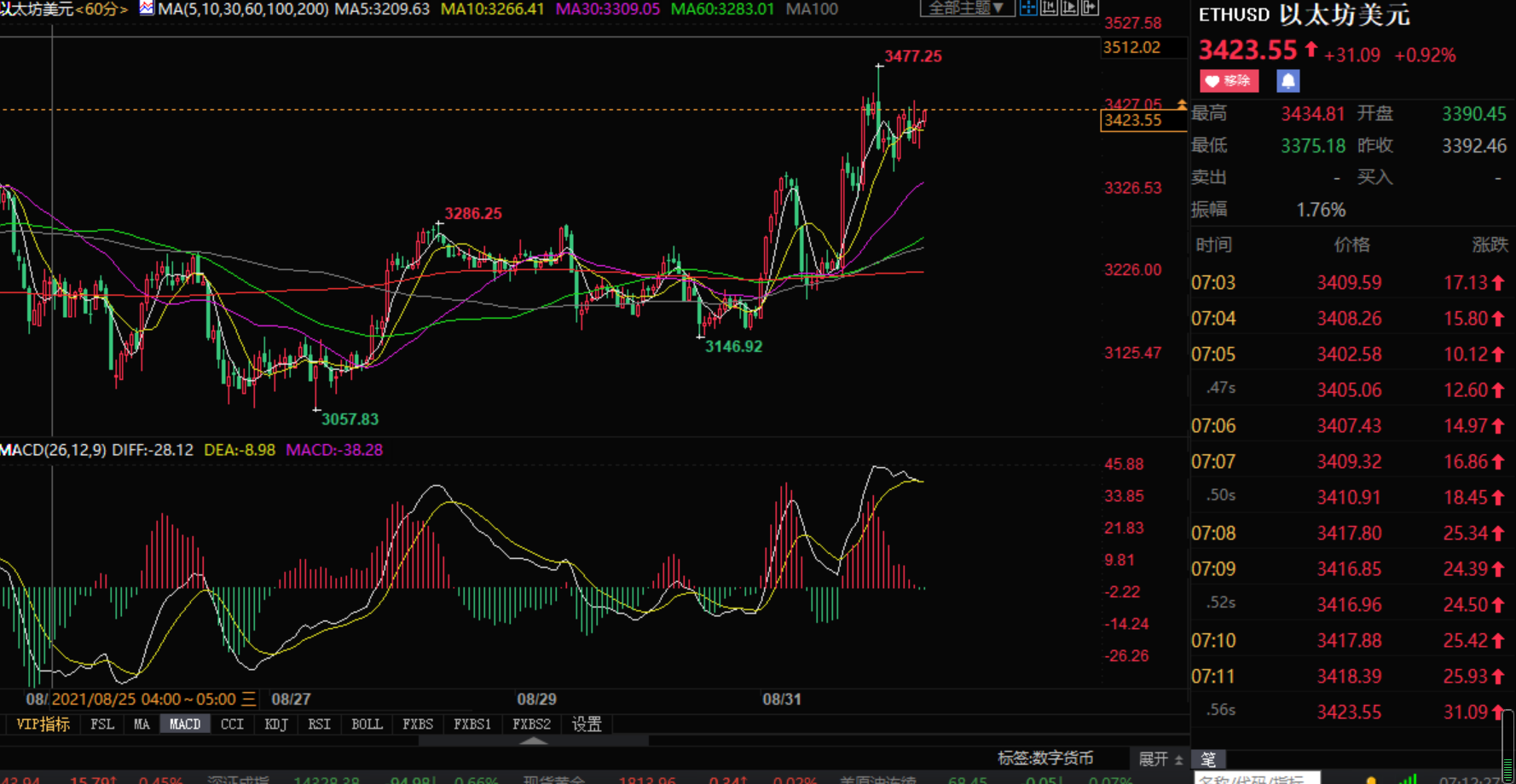Open the VIP指标 tab
Image resolution: width=1516 pixels, height=784 pixels.
[43, 724]
